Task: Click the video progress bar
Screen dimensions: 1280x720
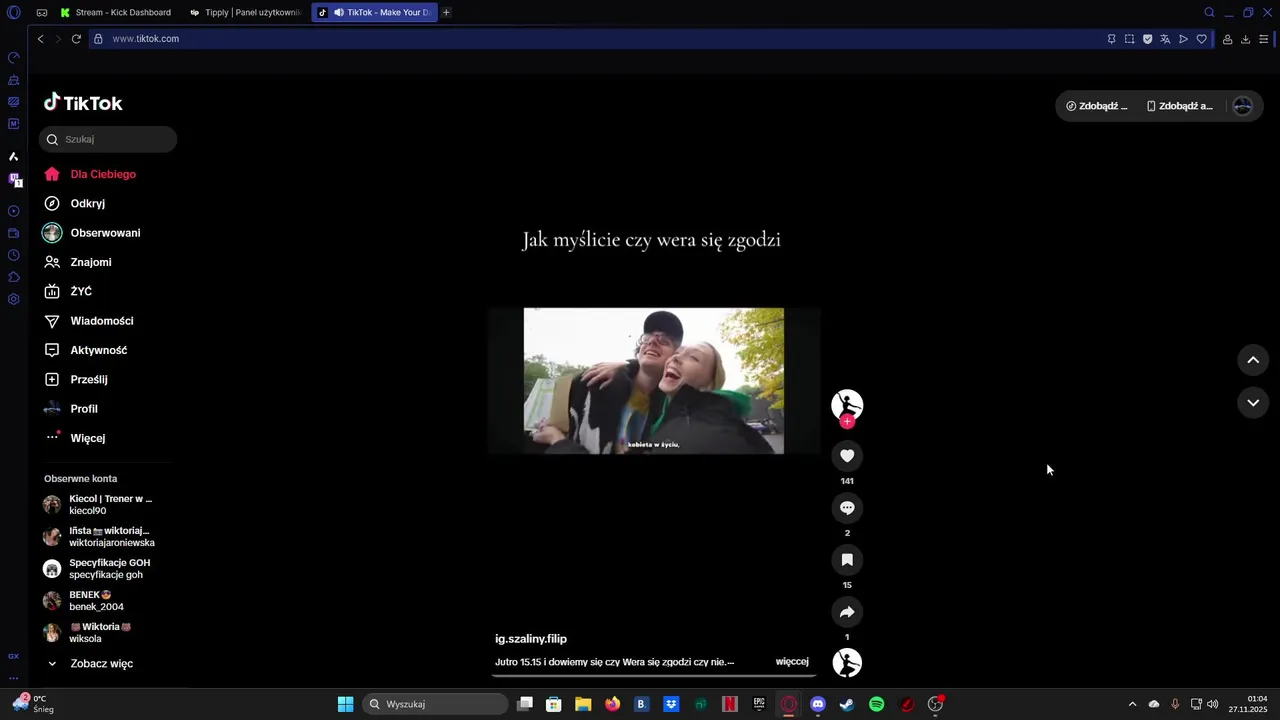Action: pyautogui.click(x=654, y=675)
